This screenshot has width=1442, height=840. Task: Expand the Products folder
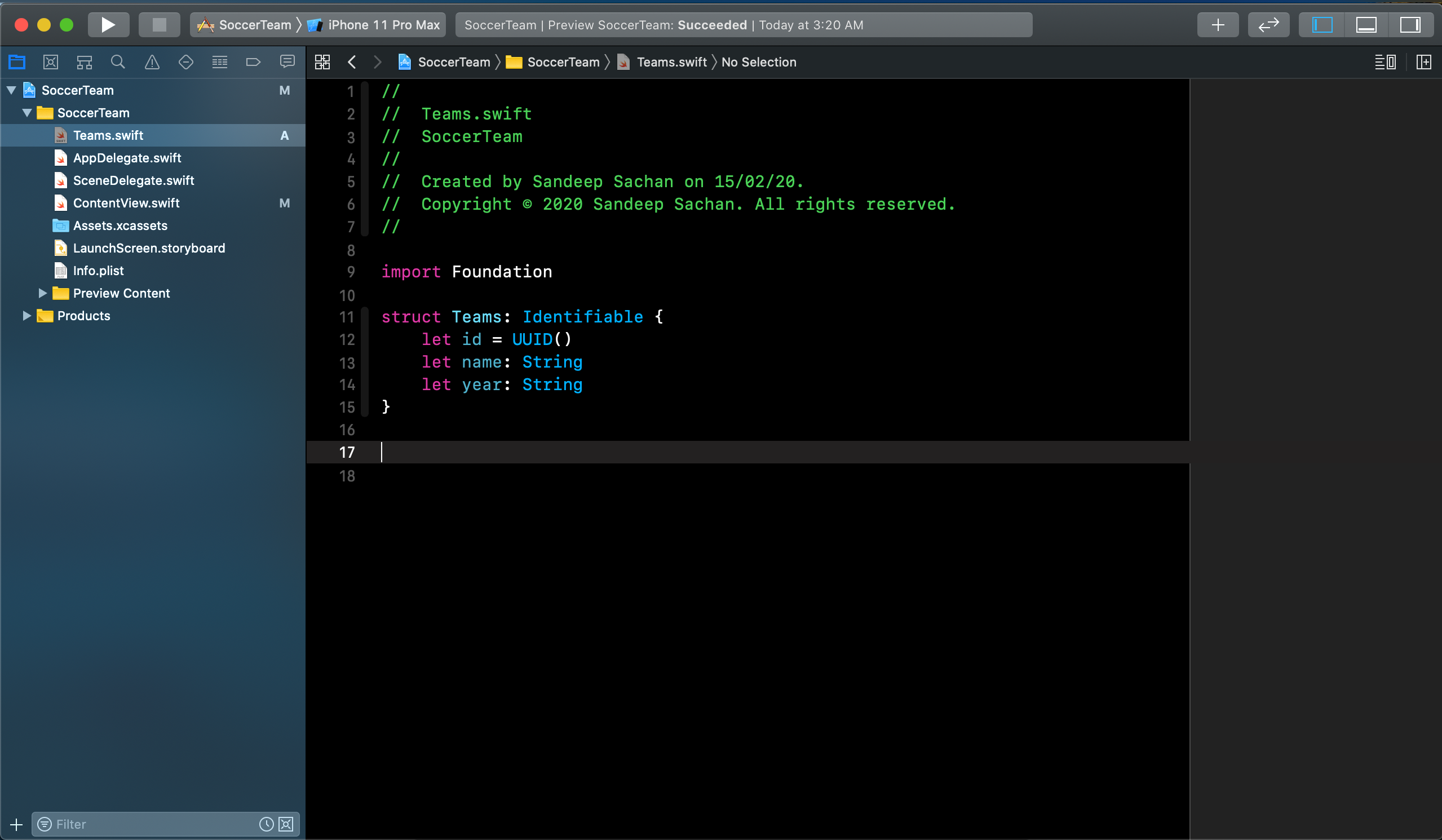coord(26,316)
